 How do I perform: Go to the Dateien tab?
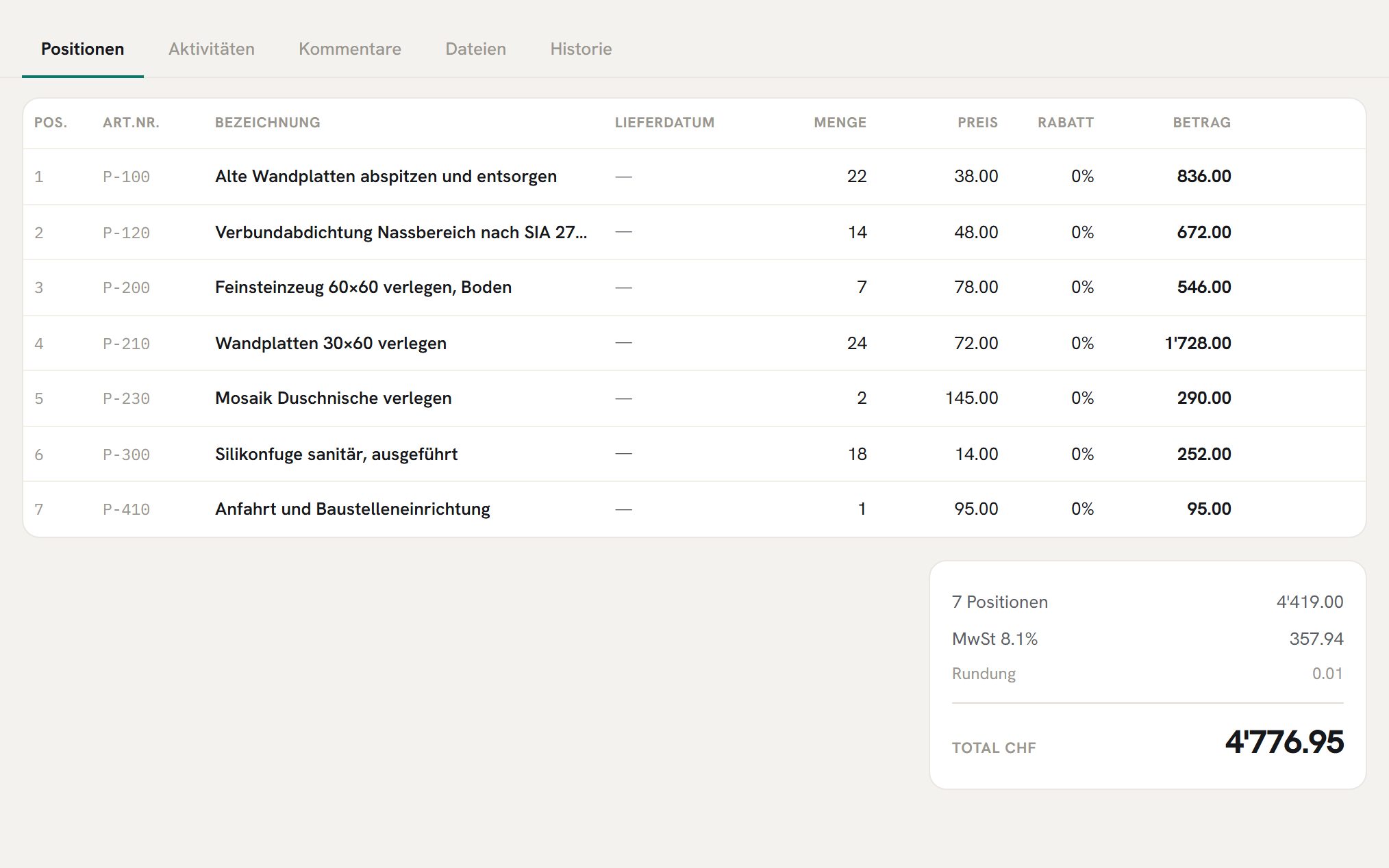point(476,49)
